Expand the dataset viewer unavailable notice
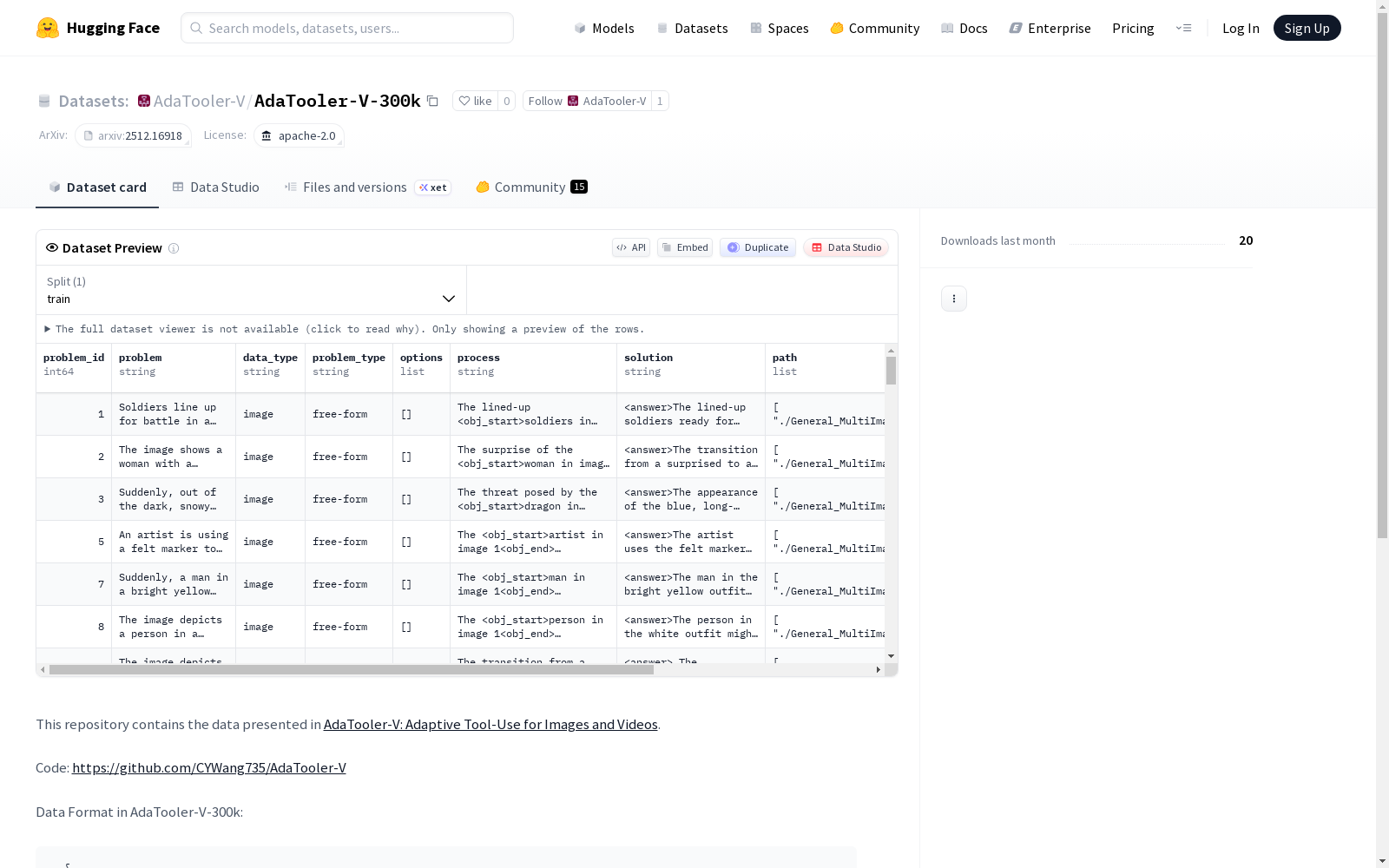1389x868 pixels. pos(344,329)
